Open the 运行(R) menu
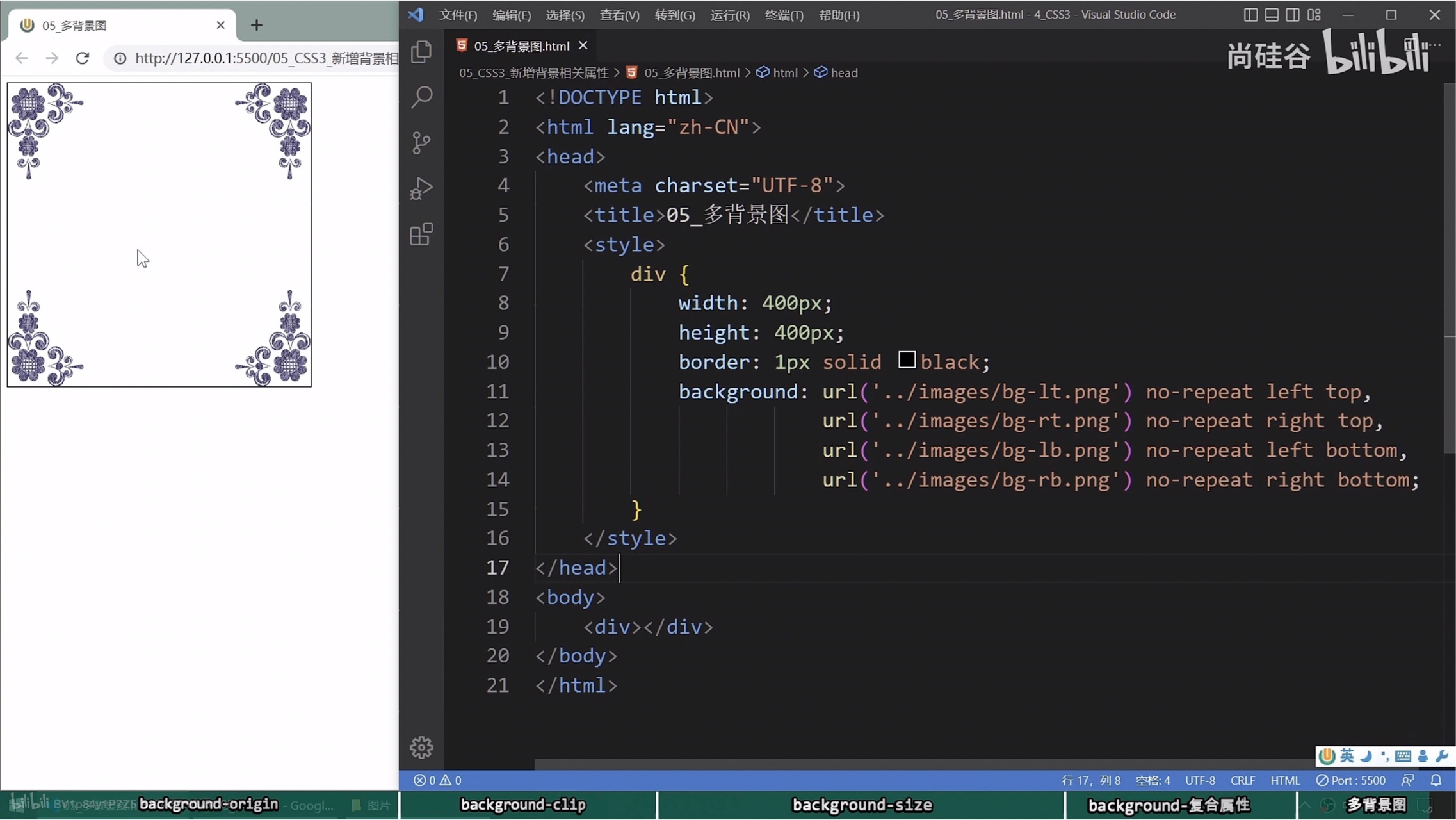Viewport: 1456px width, 820px height. point(730,15)
